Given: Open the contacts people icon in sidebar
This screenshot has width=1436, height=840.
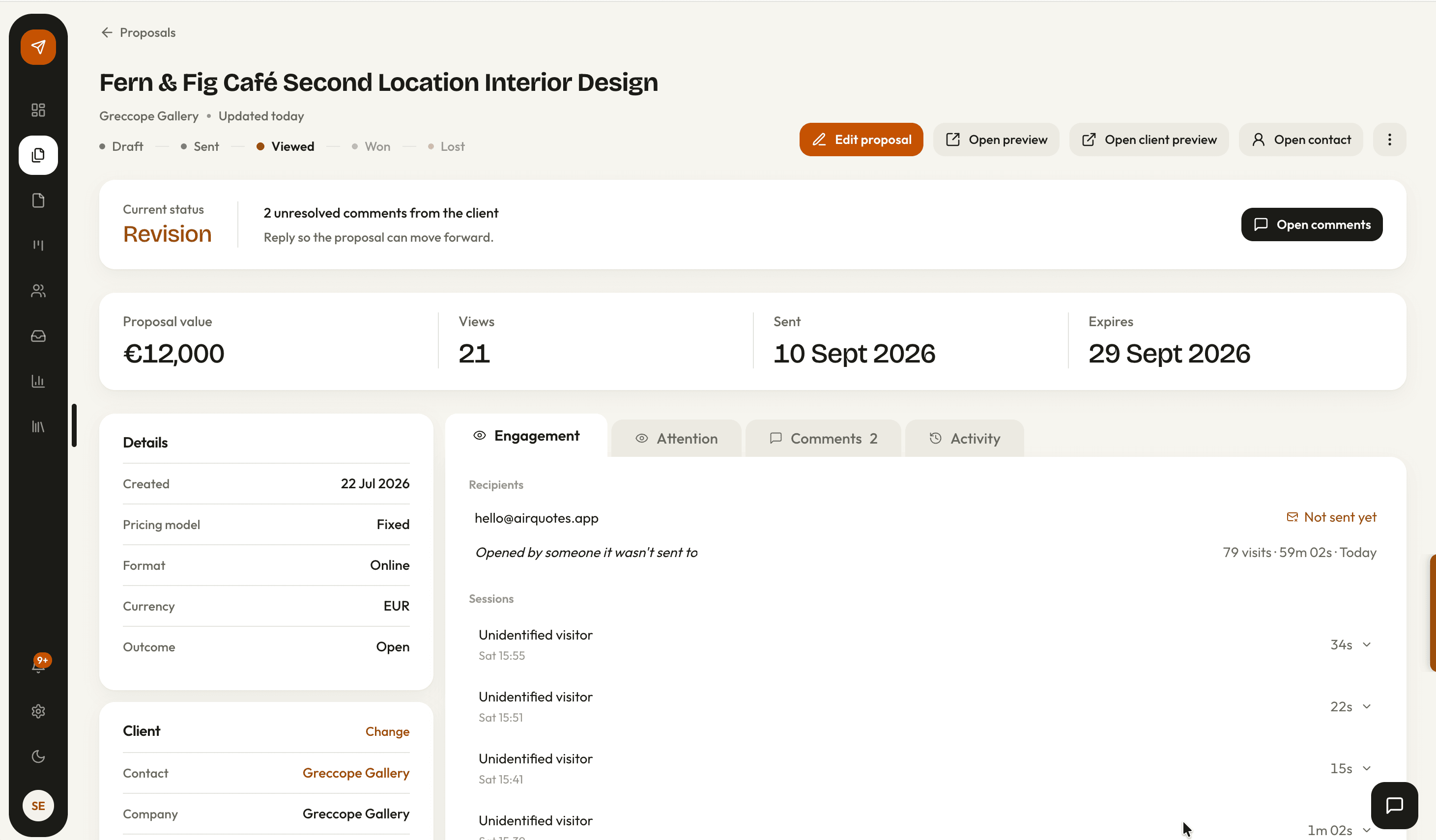Looking at the screenshot, I should coord(38,290).
